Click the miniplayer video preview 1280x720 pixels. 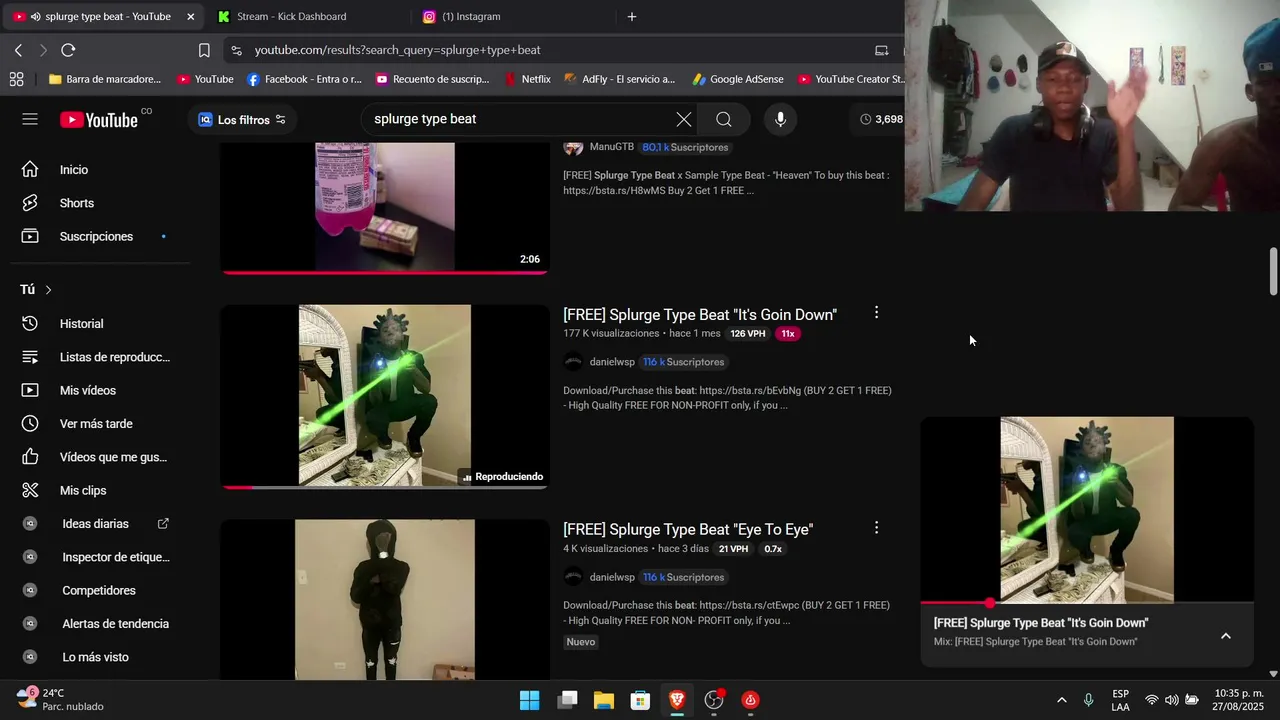pyautogui.click(x=1087, y=509)
